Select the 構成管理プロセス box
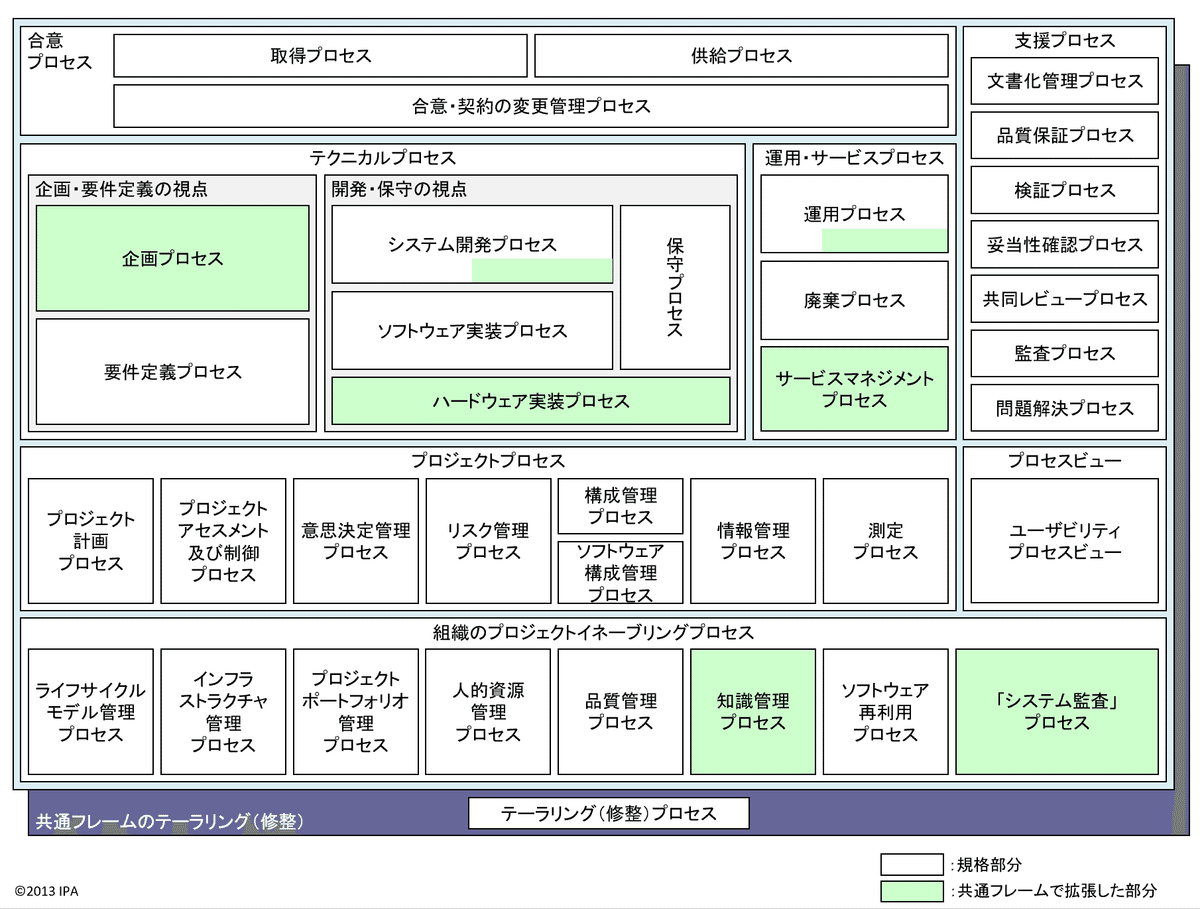 pyautogui.click(x=620, y=506)
